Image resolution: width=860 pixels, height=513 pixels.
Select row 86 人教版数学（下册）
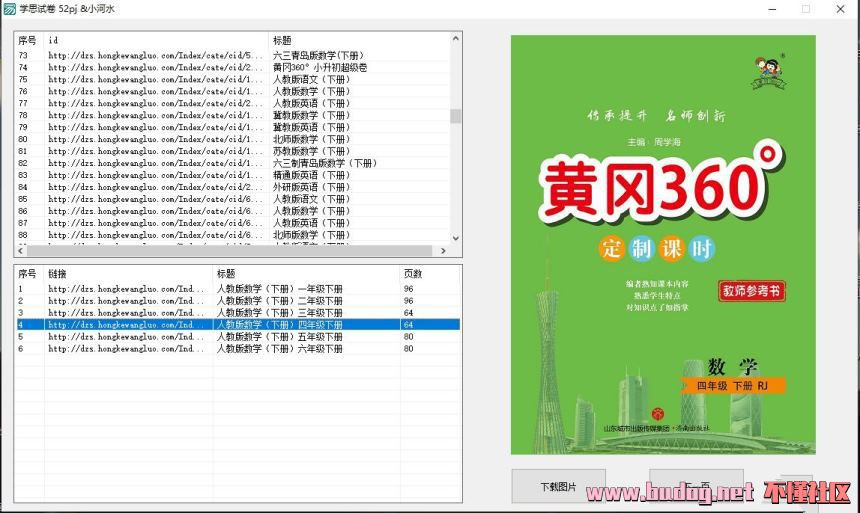pyautogui.click(x=233, y=211)
